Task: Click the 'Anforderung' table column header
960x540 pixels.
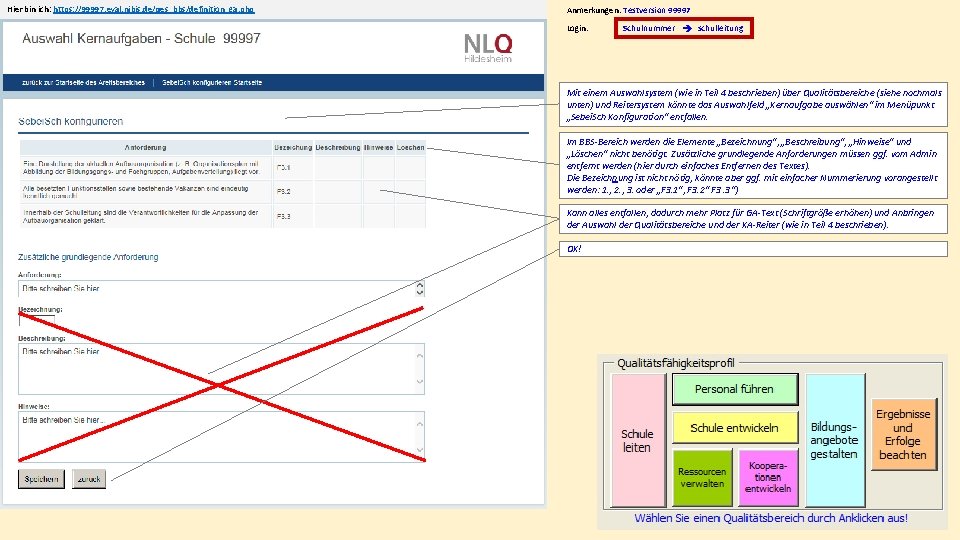Action: pyautogui.click(x=146, y=148)
